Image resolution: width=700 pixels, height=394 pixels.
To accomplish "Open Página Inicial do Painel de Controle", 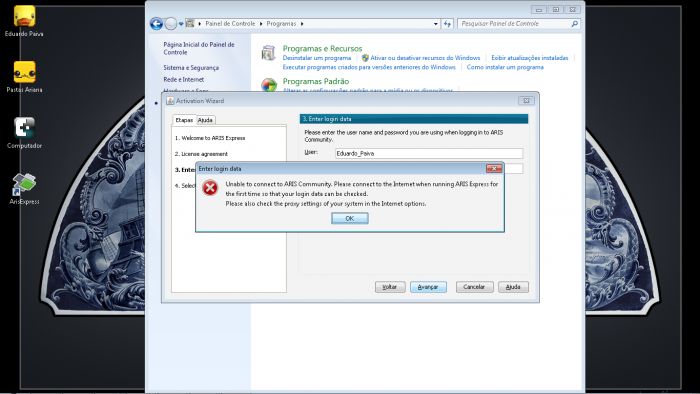I will 199,48.
